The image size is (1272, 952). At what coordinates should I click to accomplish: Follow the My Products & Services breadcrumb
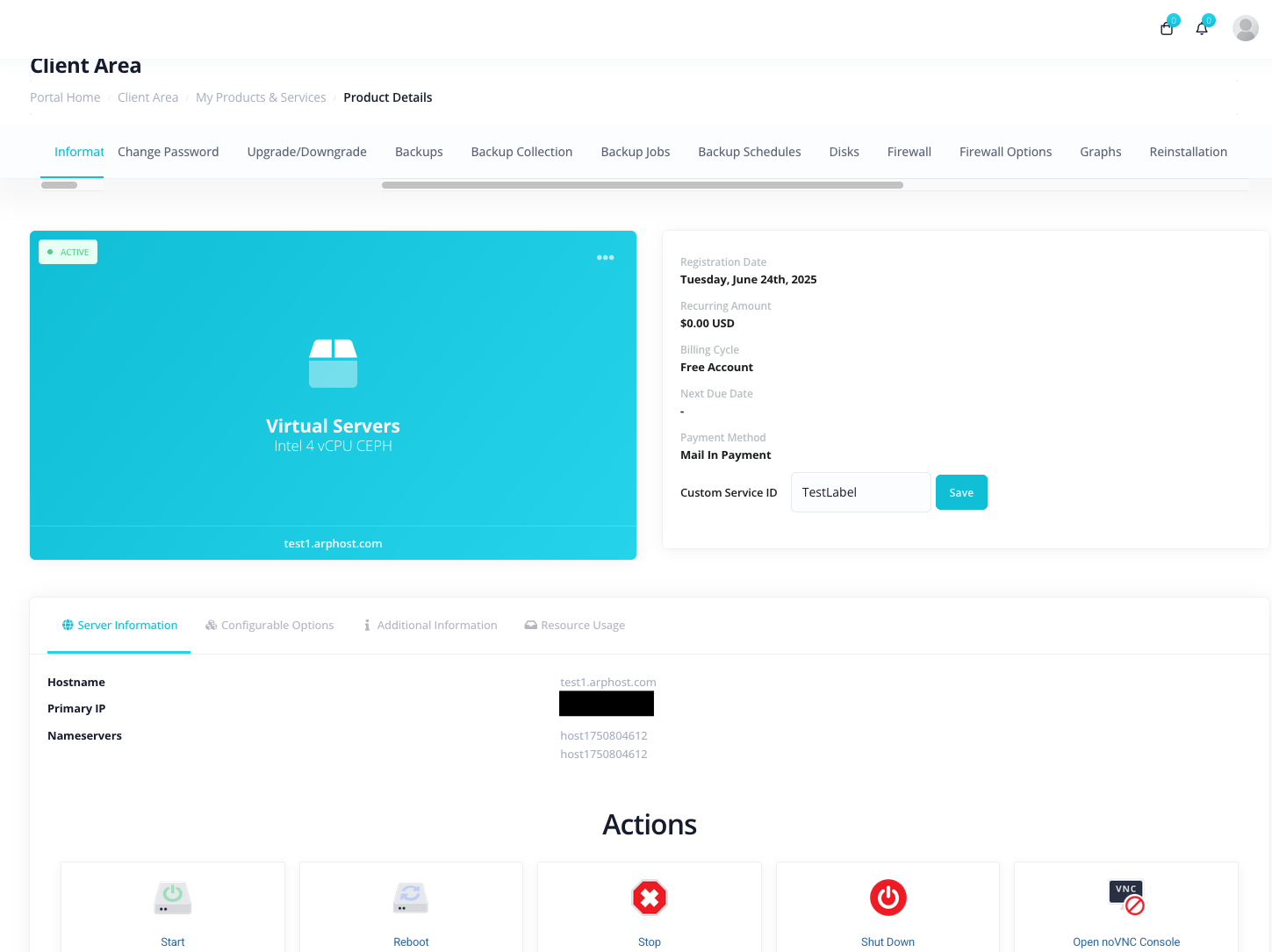[x=261, y=97]
